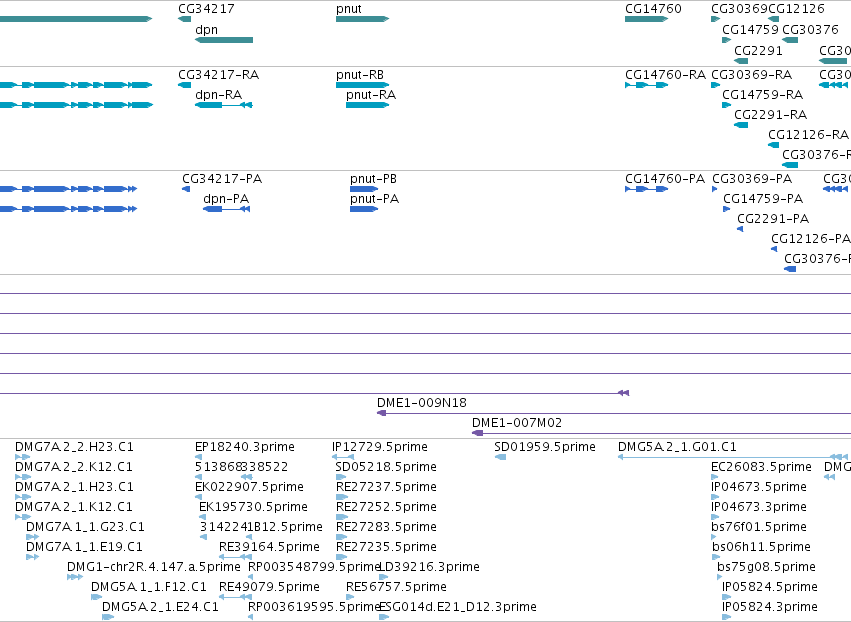Click the RE39164.5prime feature

235,557
